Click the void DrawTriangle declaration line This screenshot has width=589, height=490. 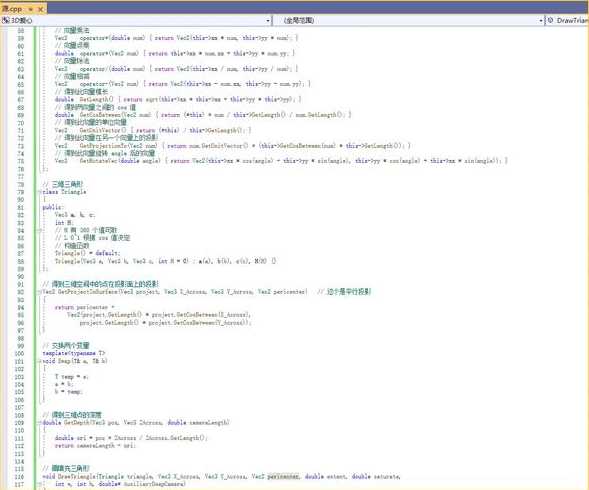pos(221,476)
